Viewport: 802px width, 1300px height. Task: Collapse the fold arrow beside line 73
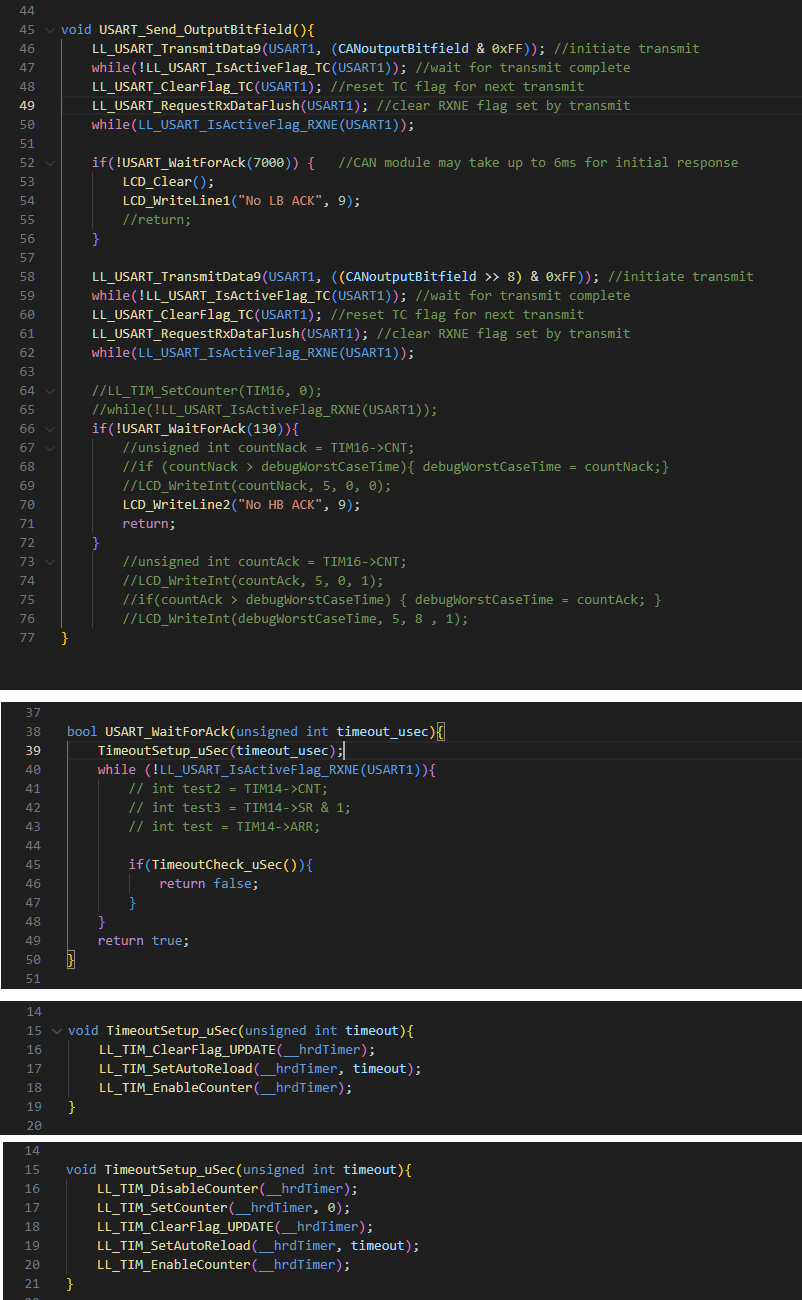click(52, 562)
